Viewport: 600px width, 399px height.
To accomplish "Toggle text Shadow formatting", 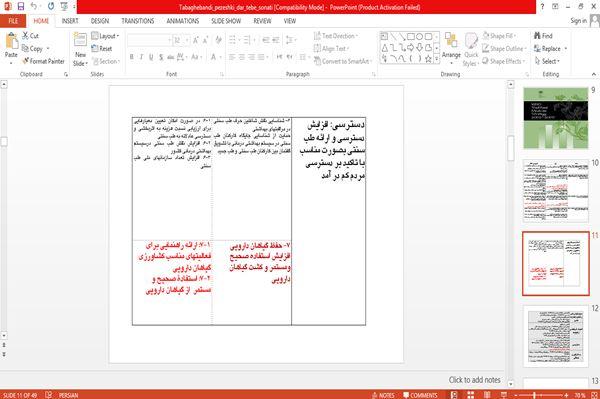I will pos(161,57).
